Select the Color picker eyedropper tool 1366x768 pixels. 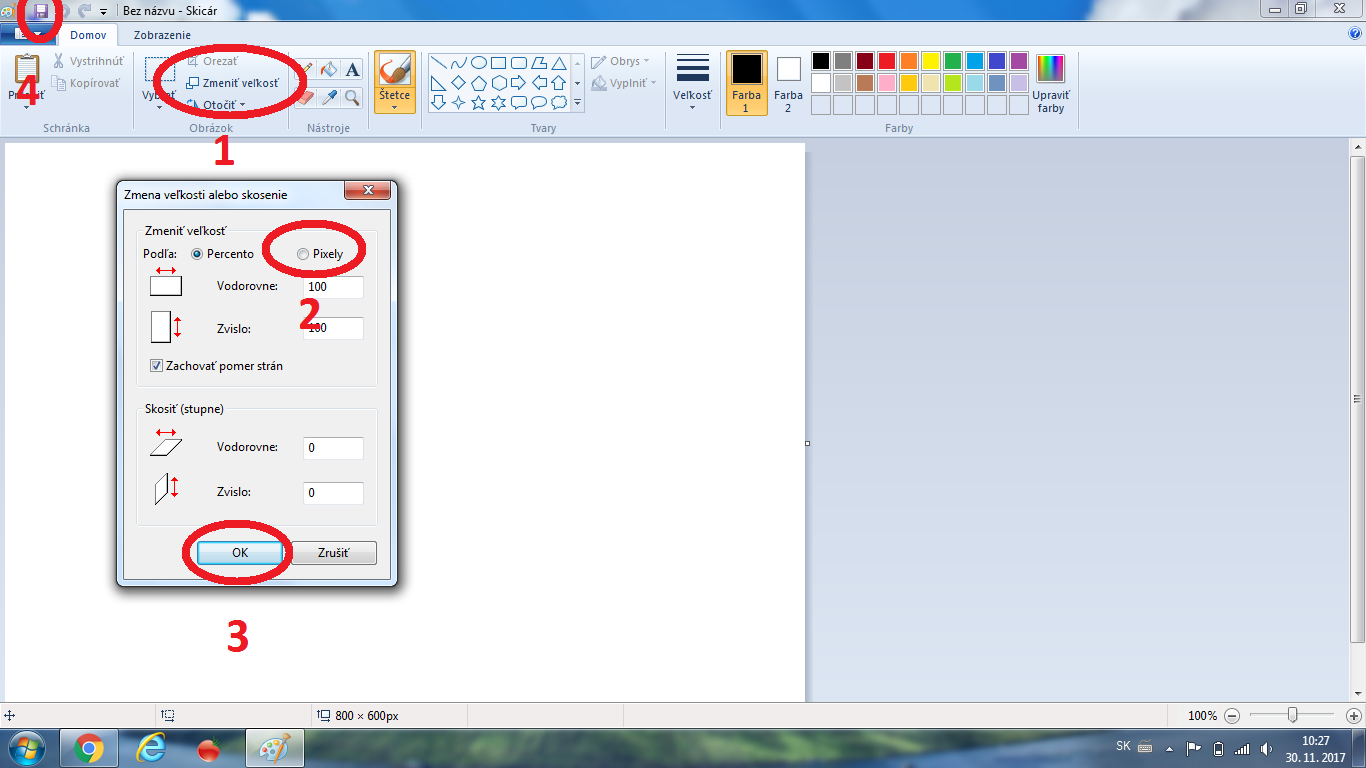pos(329,97)
